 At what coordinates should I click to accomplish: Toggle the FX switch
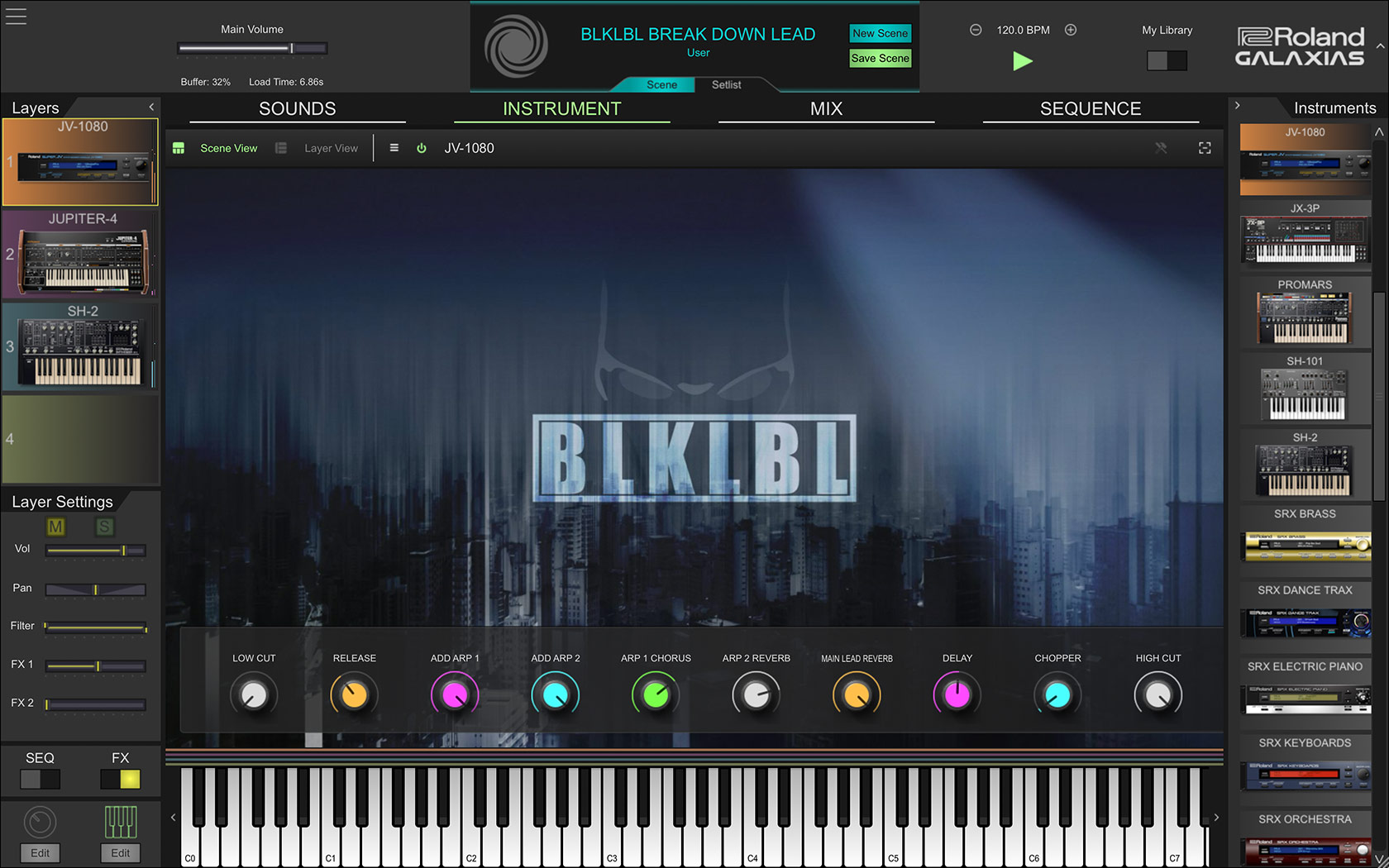point(120,779)
